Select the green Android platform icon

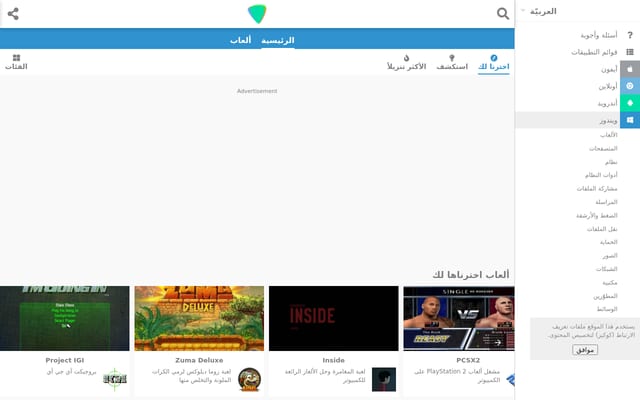[x=630, y=103]
